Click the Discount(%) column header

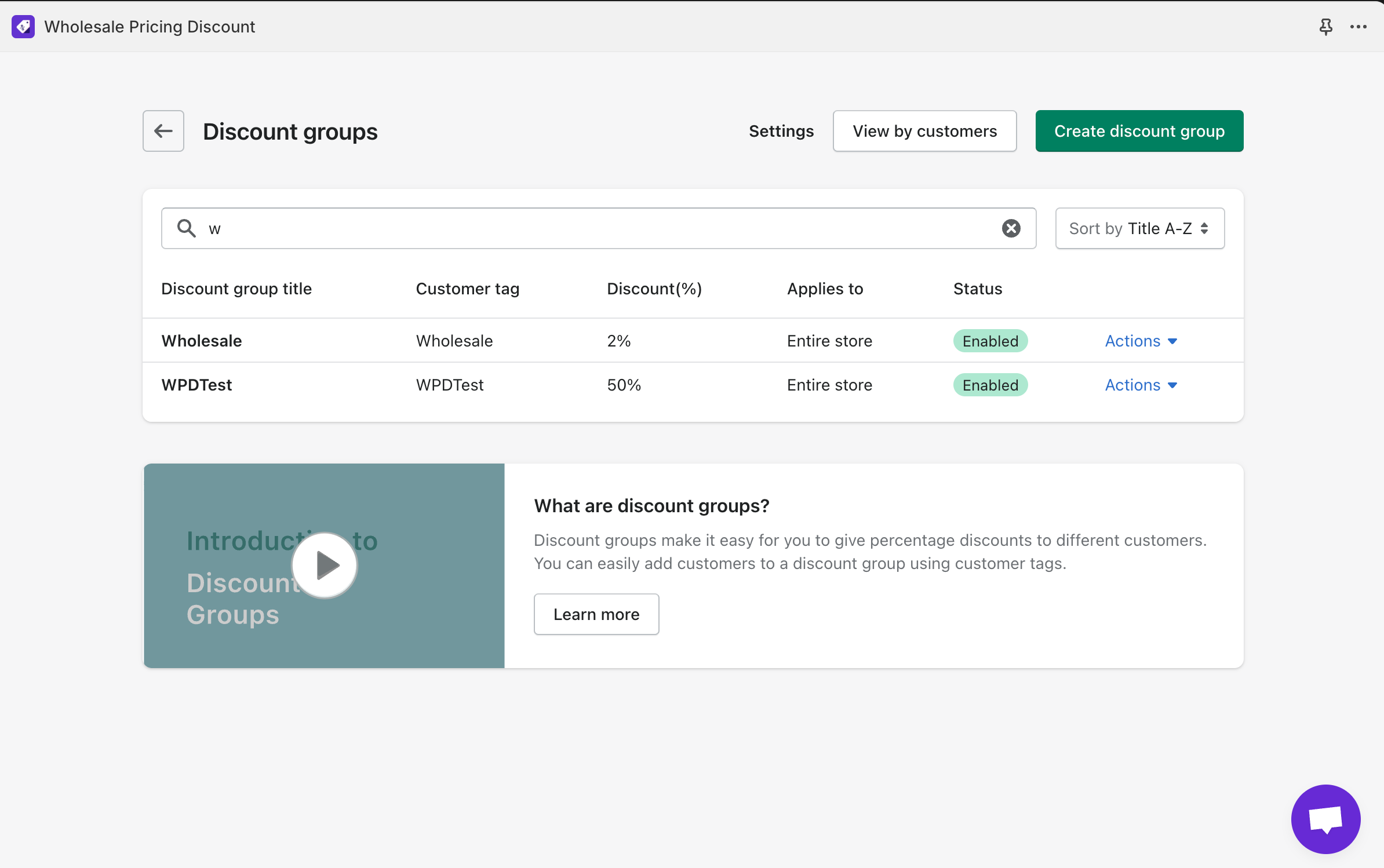point(654,289)
